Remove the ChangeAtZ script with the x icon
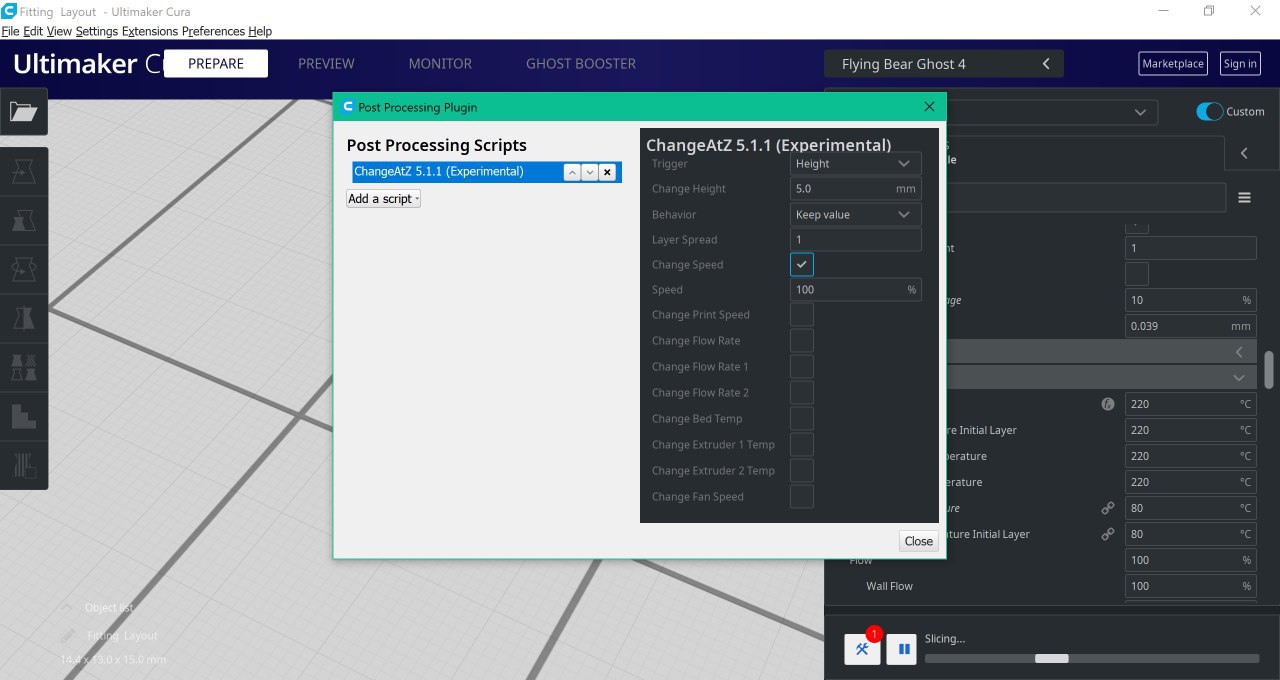1280x680 pixels. pyautogui.click(x=607, y=172)
